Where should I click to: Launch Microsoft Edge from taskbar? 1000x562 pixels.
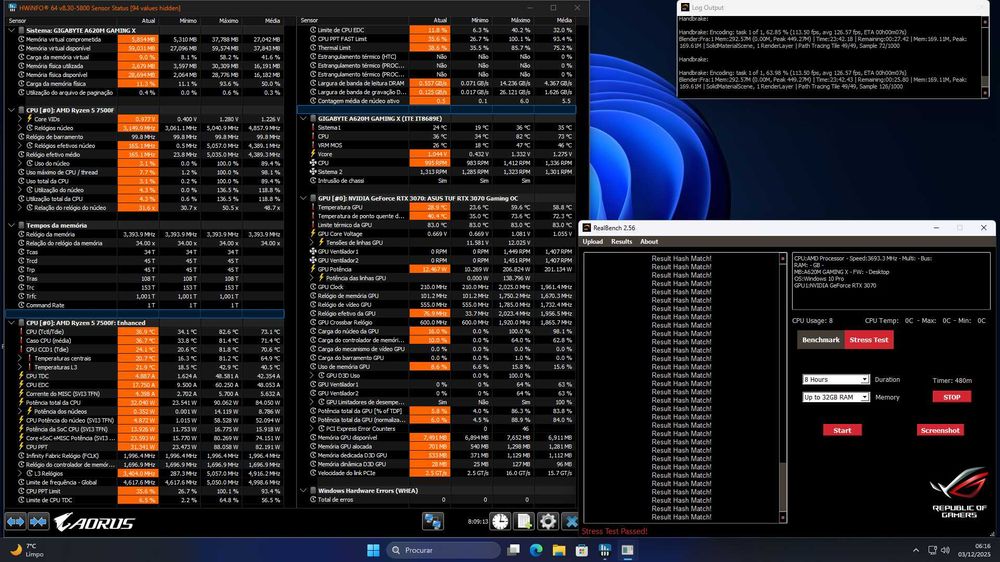[536, 550]
